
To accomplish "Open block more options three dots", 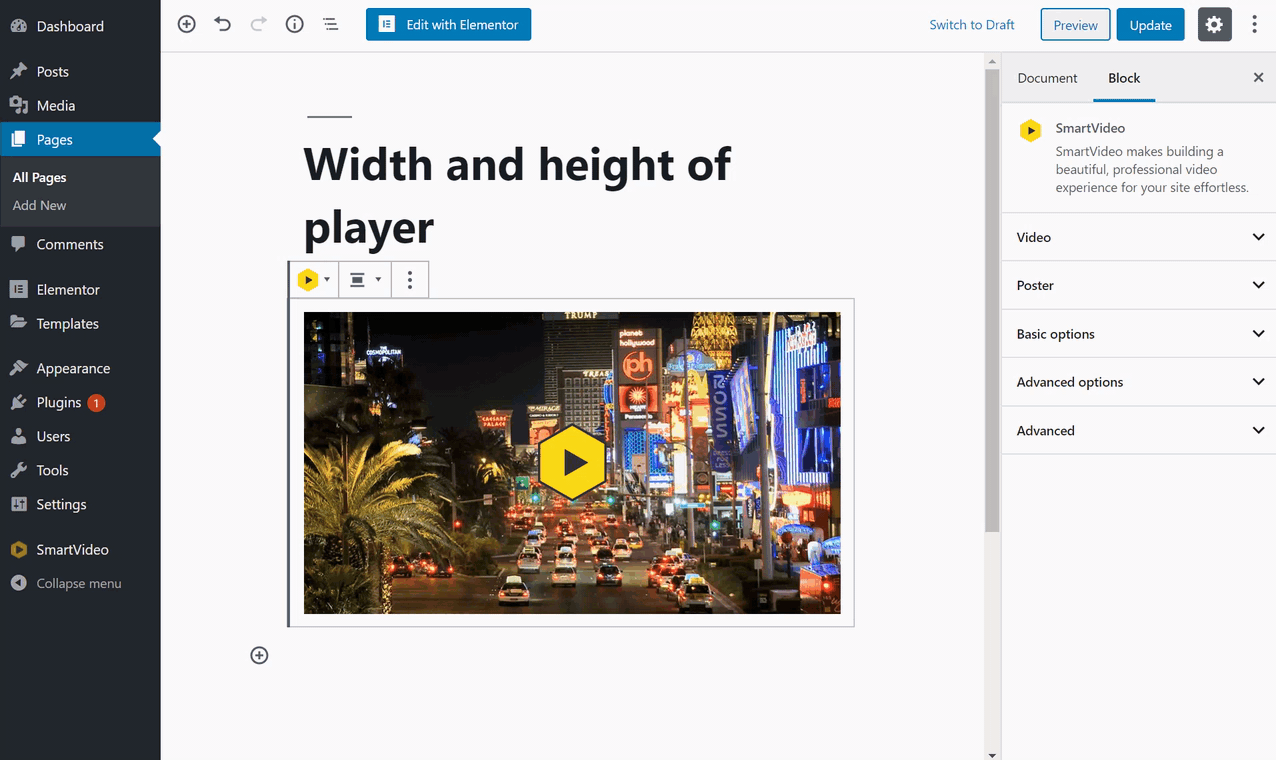I will tap(410, 280).
